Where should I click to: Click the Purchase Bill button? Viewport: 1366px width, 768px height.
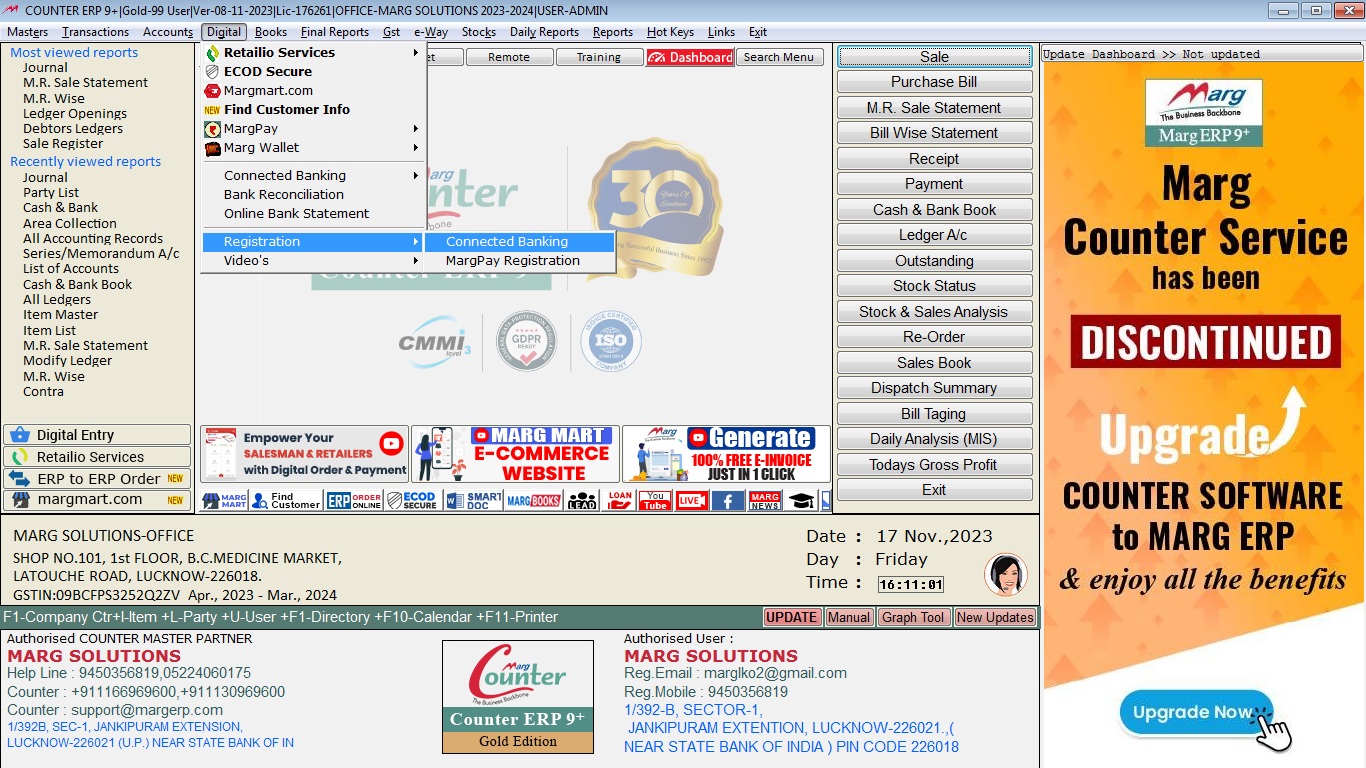click(x=934, y=82)
